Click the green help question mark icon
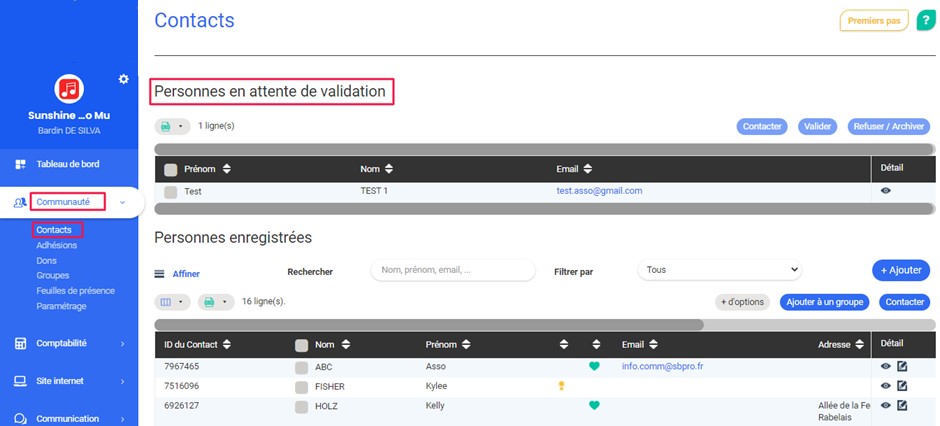The image size is (940, 426). click(925, 20)
